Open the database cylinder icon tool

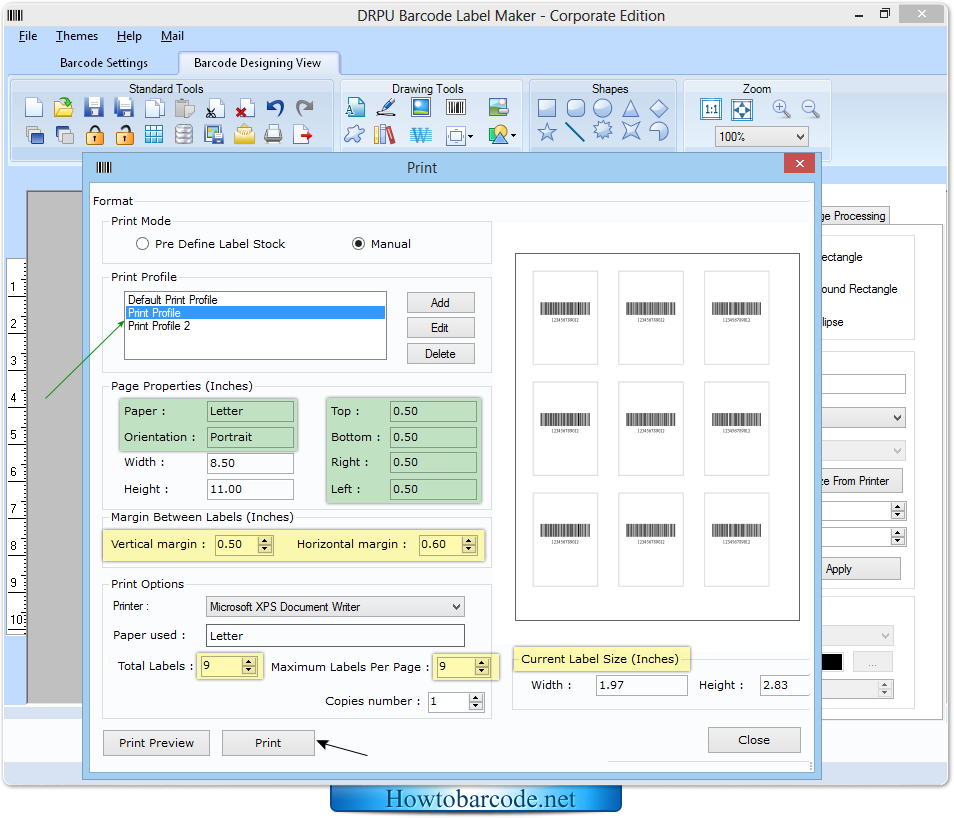point(184,134)
